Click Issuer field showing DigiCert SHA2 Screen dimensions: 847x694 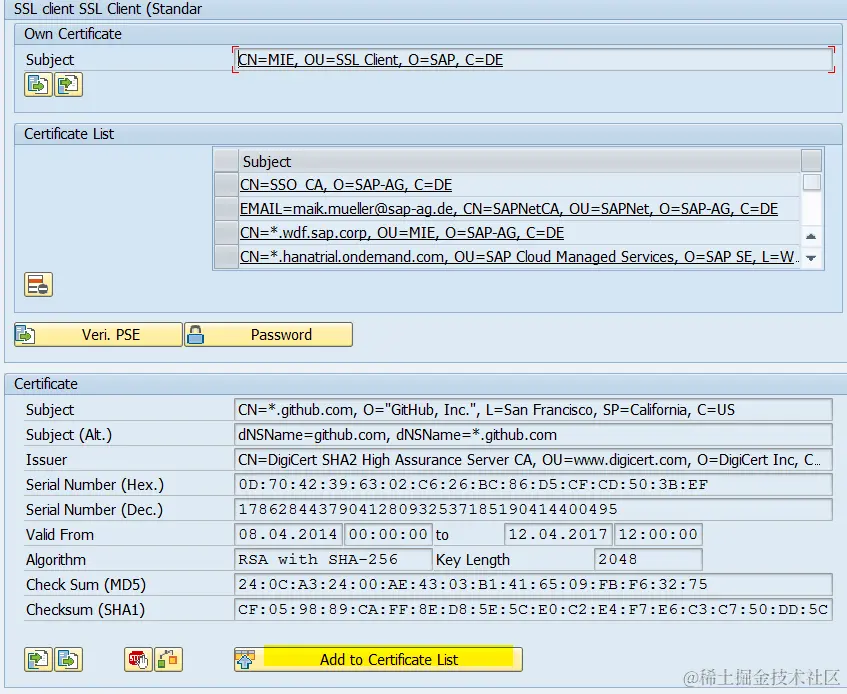tap(533, 460)
